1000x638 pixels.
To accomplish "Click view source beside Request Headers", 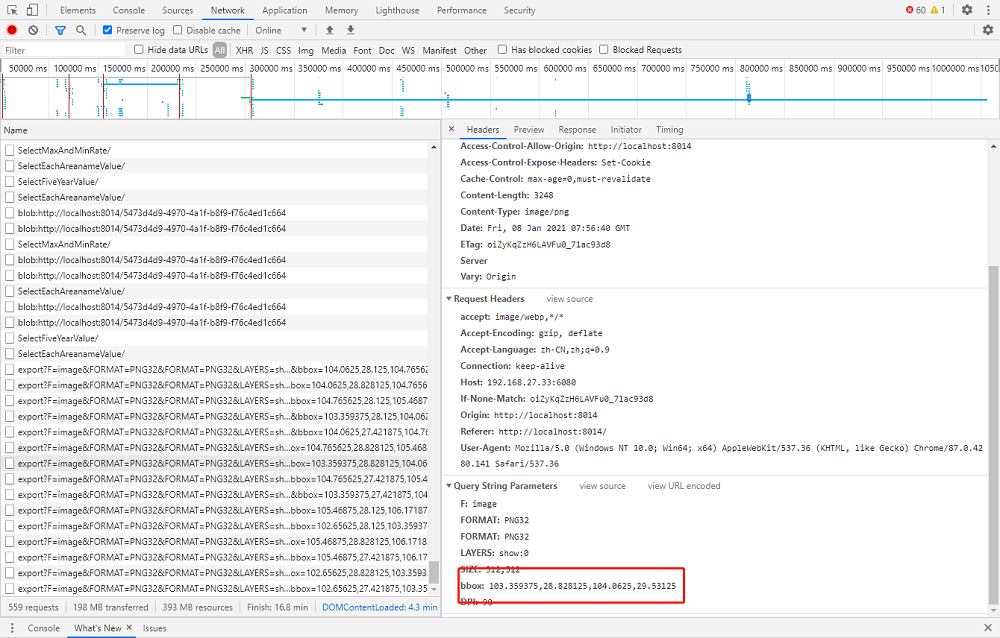I will [x=570, y=299].
